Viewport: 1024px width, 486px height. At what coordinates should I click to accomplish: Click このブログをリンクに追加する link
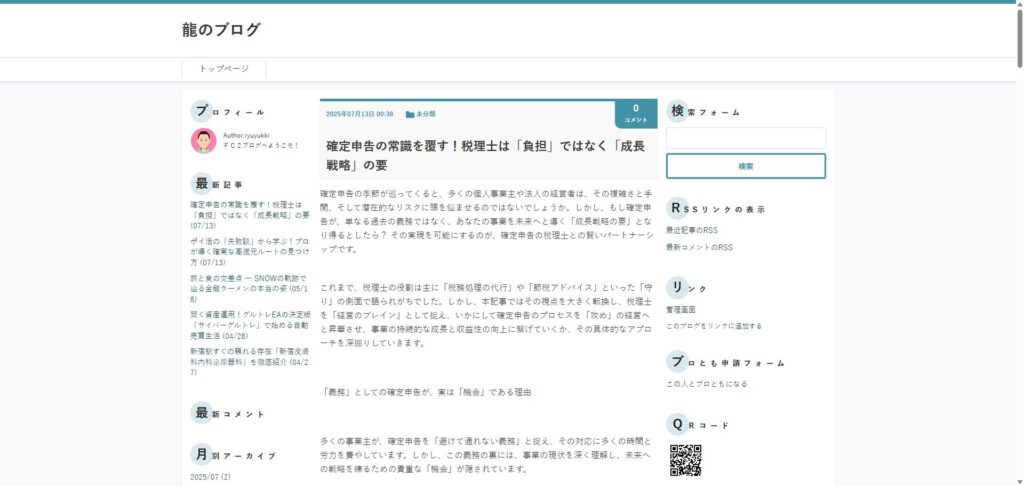point(714,326)
